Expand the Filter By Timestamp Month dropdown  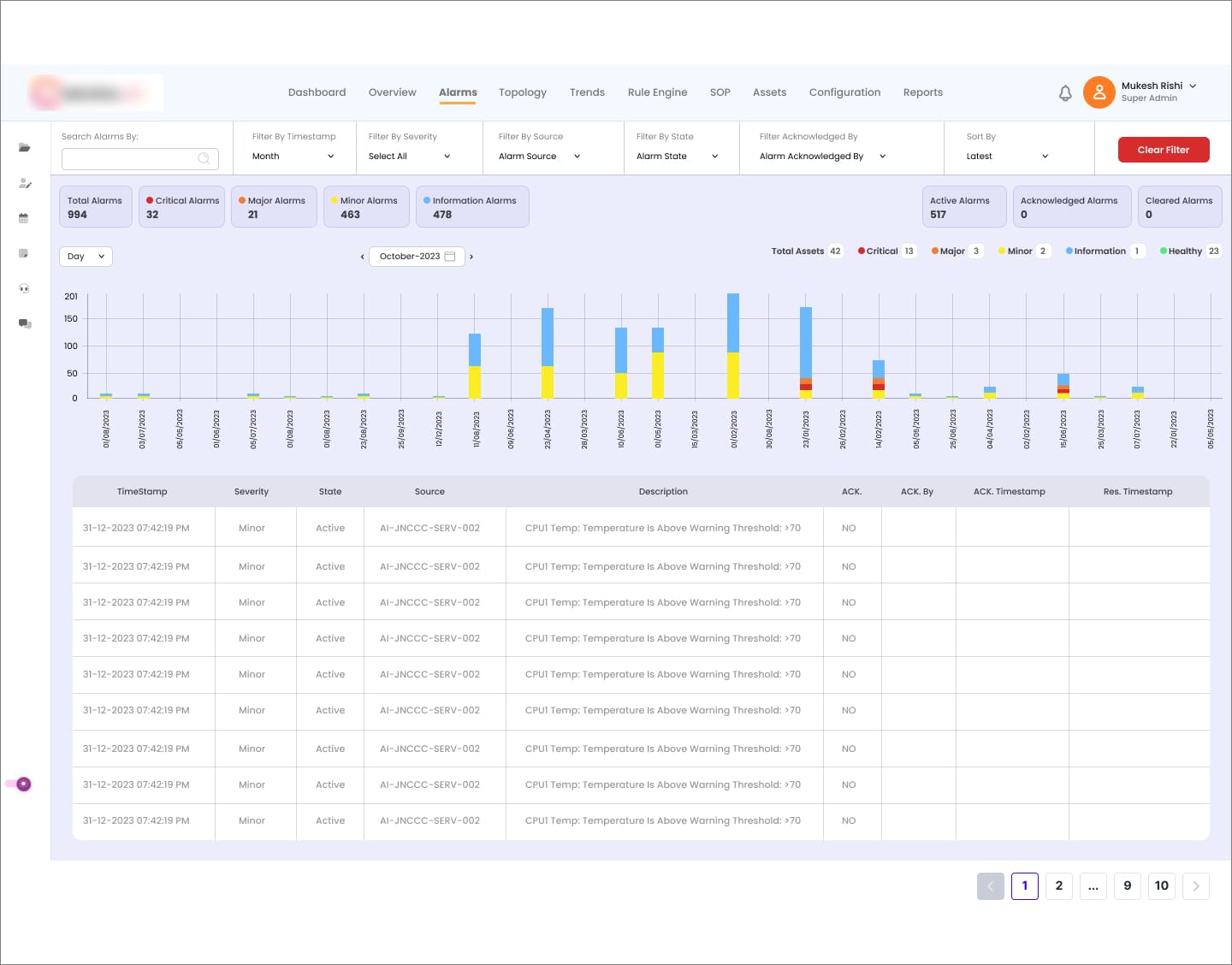pyautogui.click(x=293, y=157)
